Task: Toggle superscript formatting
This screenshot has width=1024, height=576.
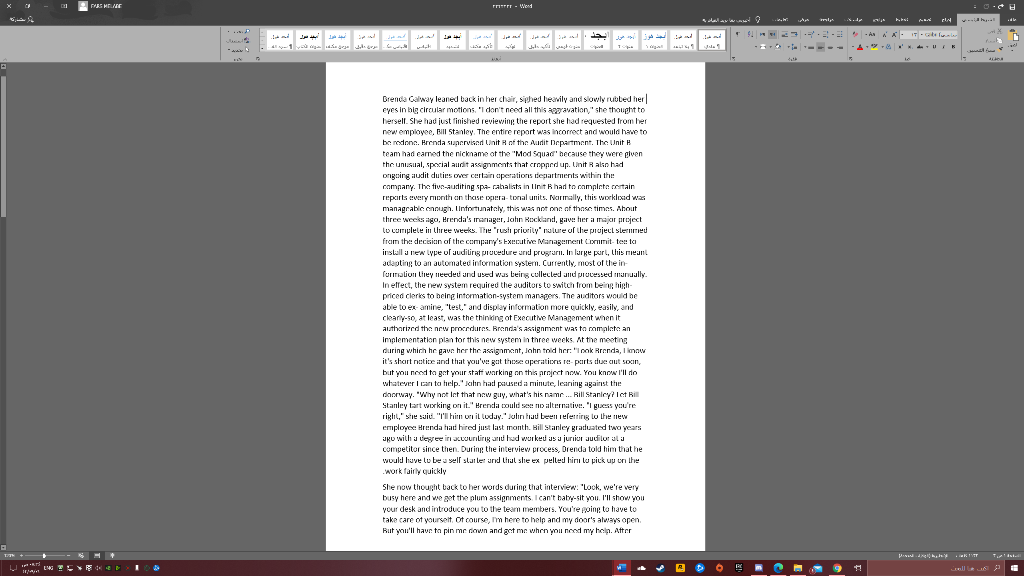Action: pyautogui.click(x=900, y=47)
